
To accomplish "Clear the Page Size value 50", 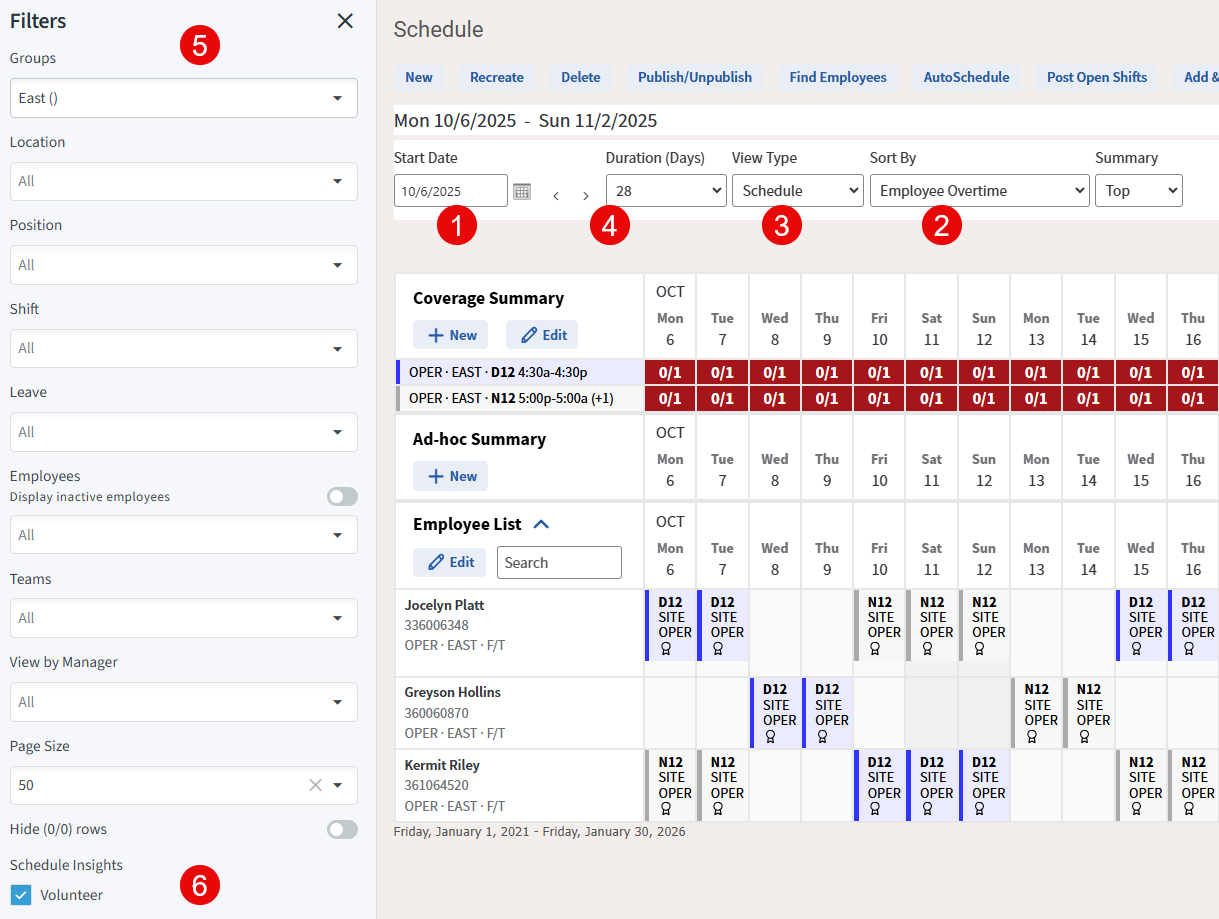I will [315, 785].
